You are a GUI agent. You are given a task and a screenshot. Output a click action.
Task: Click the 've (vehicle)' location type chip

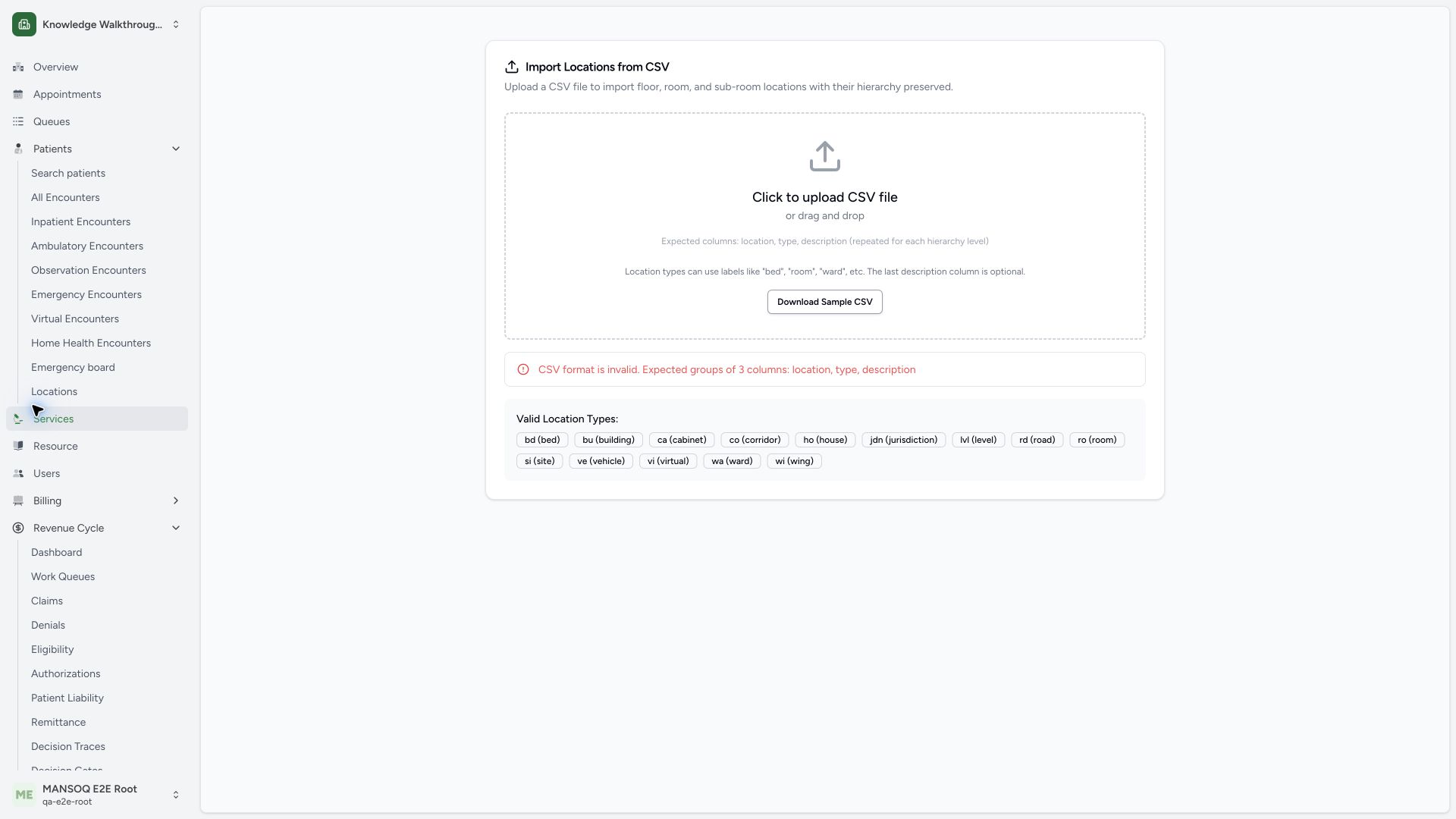coord(601,461)
